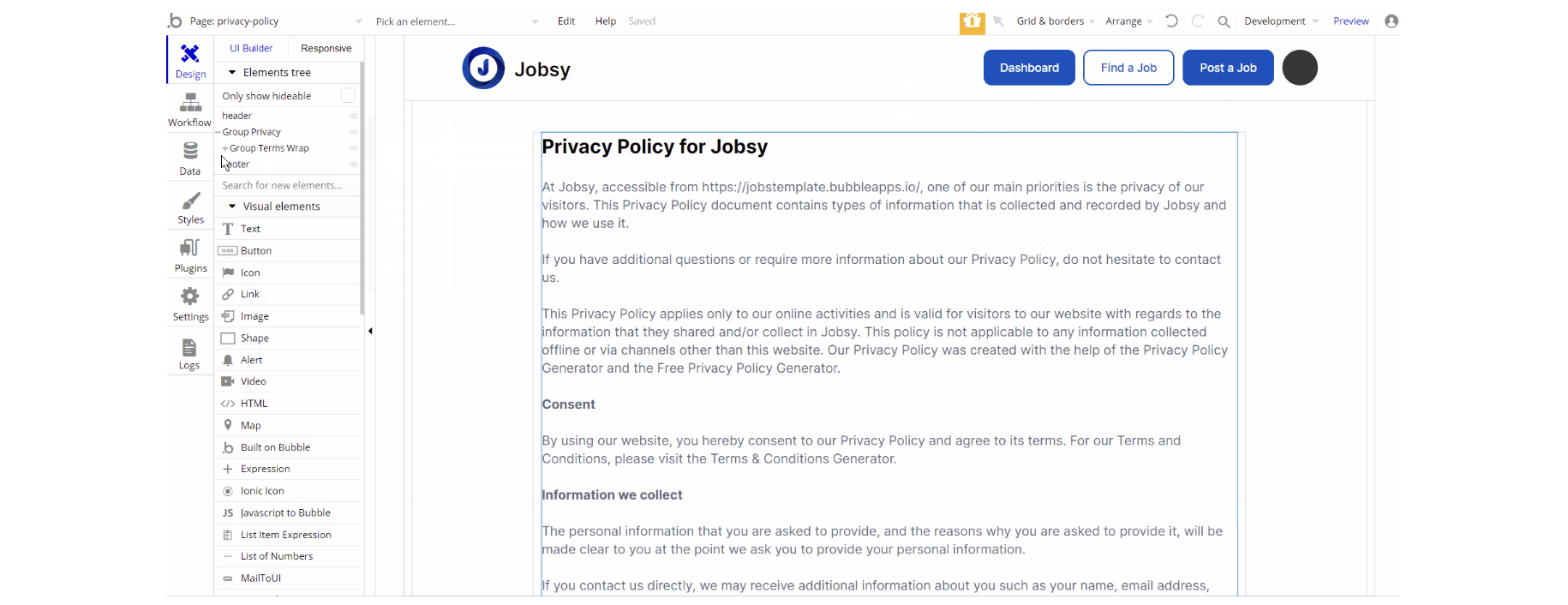Click the undo arrow icon
This screenshot has width=1568, height=605.
click(1171, 21)
